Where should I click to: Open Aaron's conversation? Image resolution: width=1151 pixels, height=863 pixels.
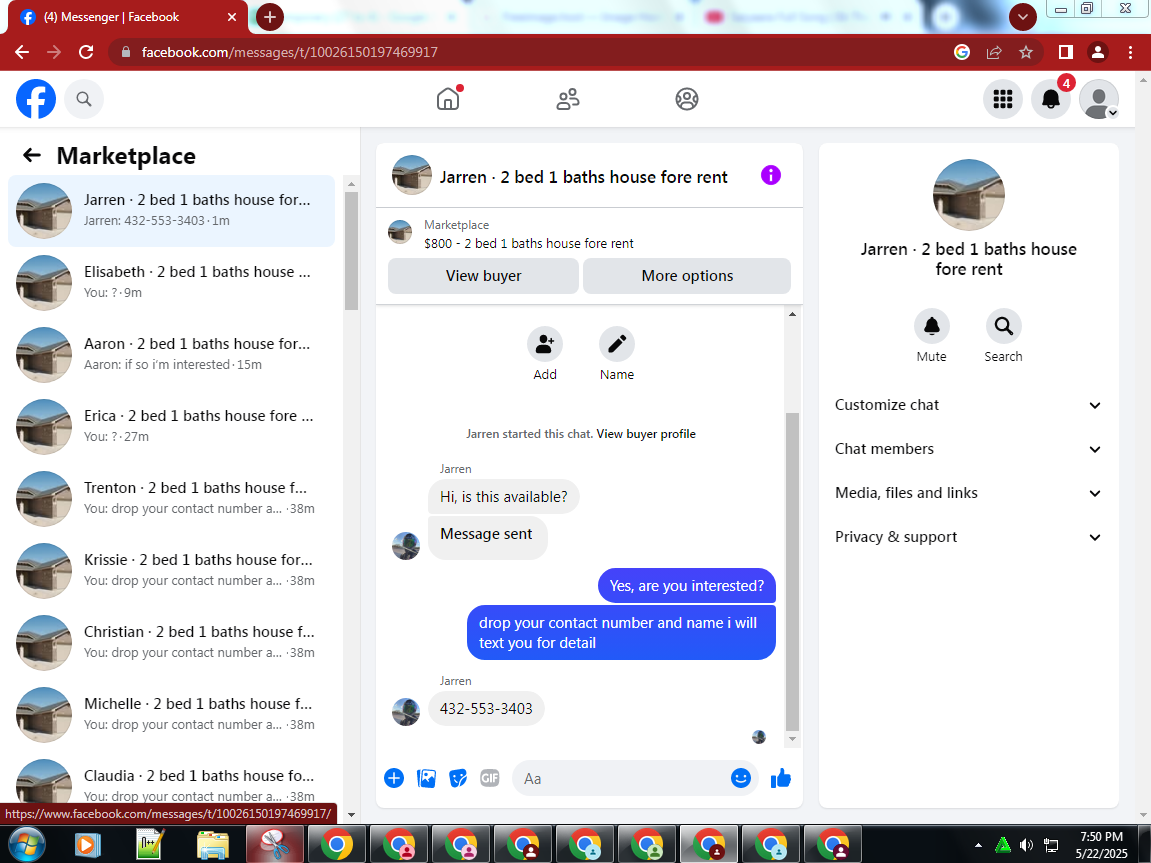(x=171, y=354)
